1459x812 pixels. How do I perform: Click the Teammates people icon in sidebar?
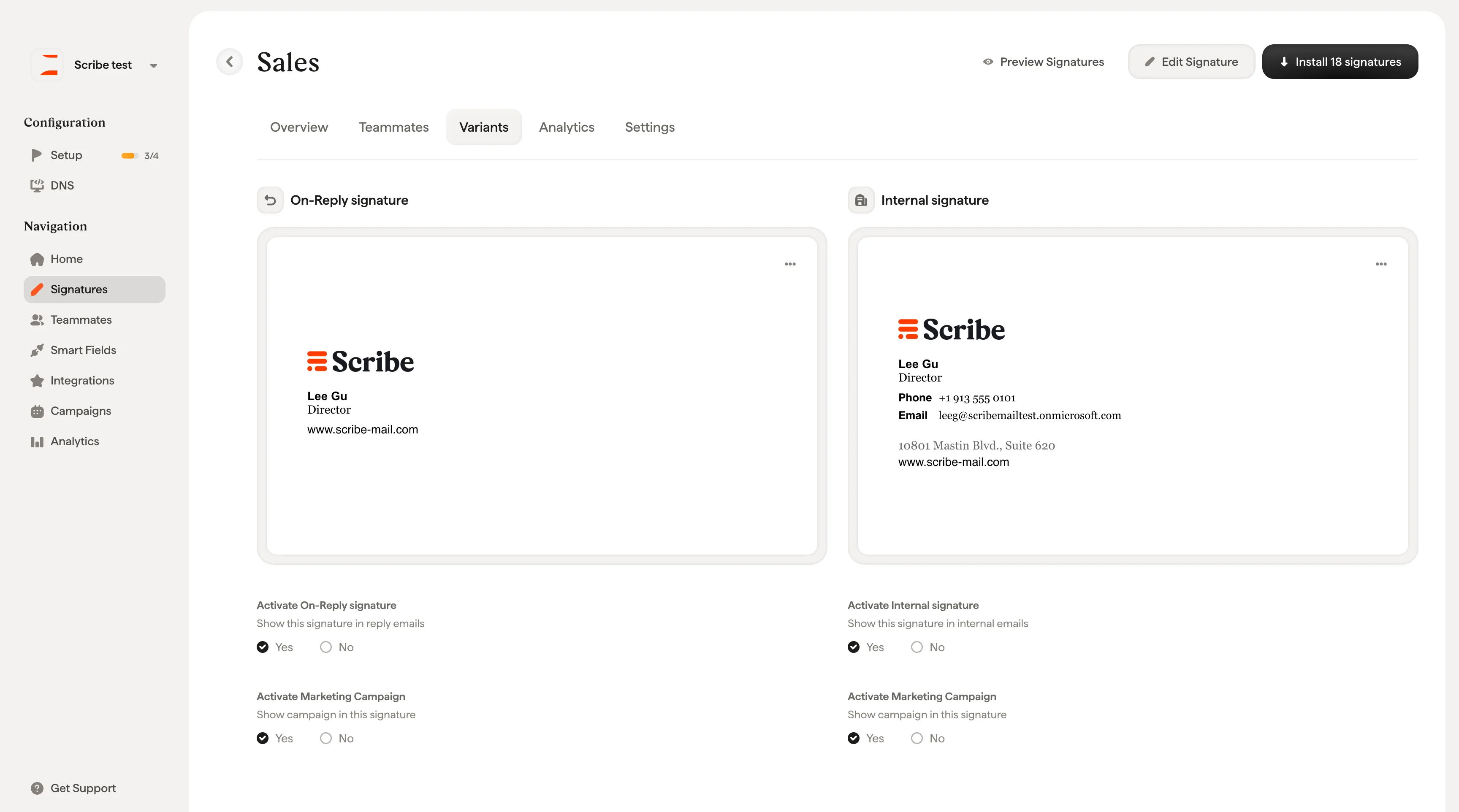[x=37, y=320]
